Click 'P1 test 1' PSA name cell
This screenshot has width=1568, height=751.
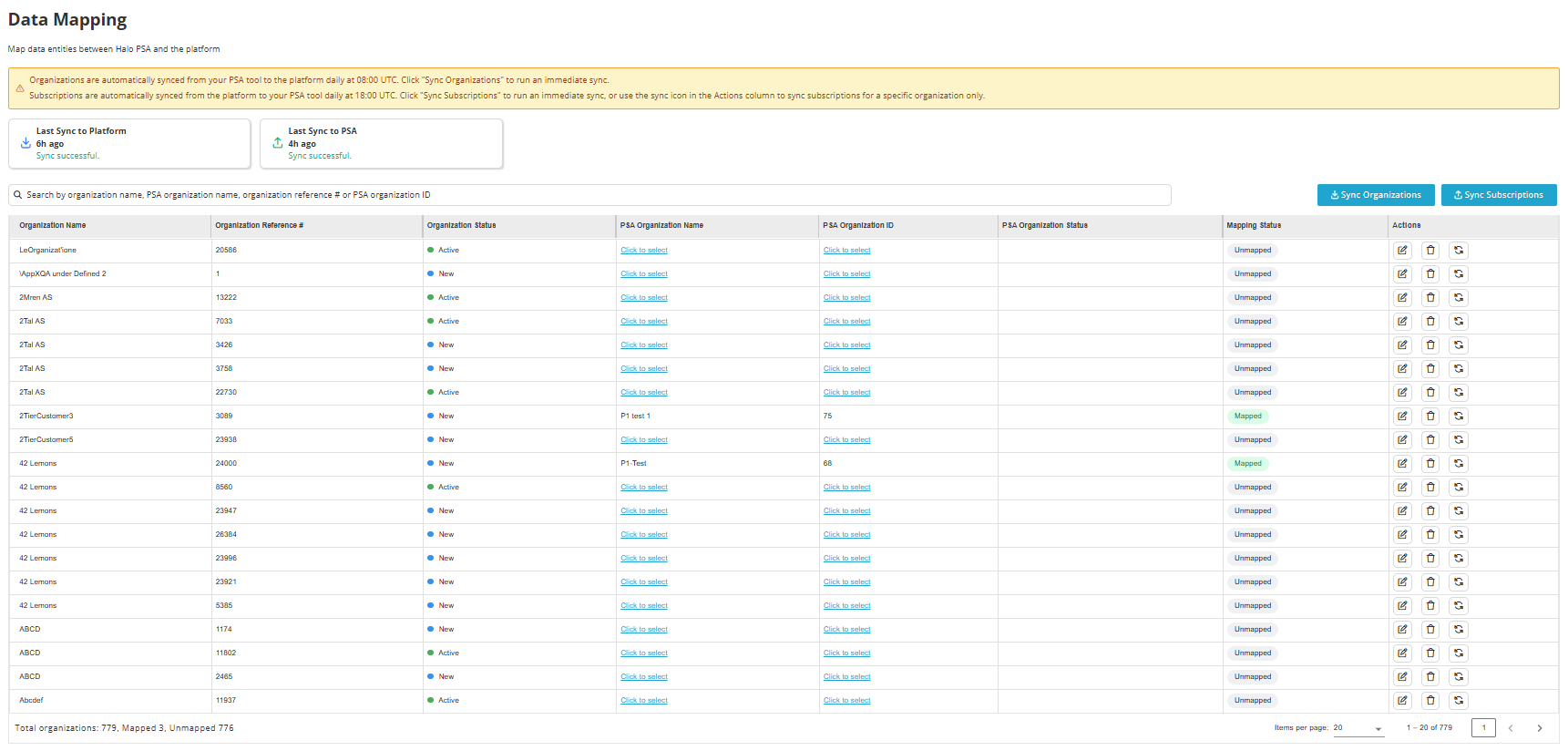point(635,416)
